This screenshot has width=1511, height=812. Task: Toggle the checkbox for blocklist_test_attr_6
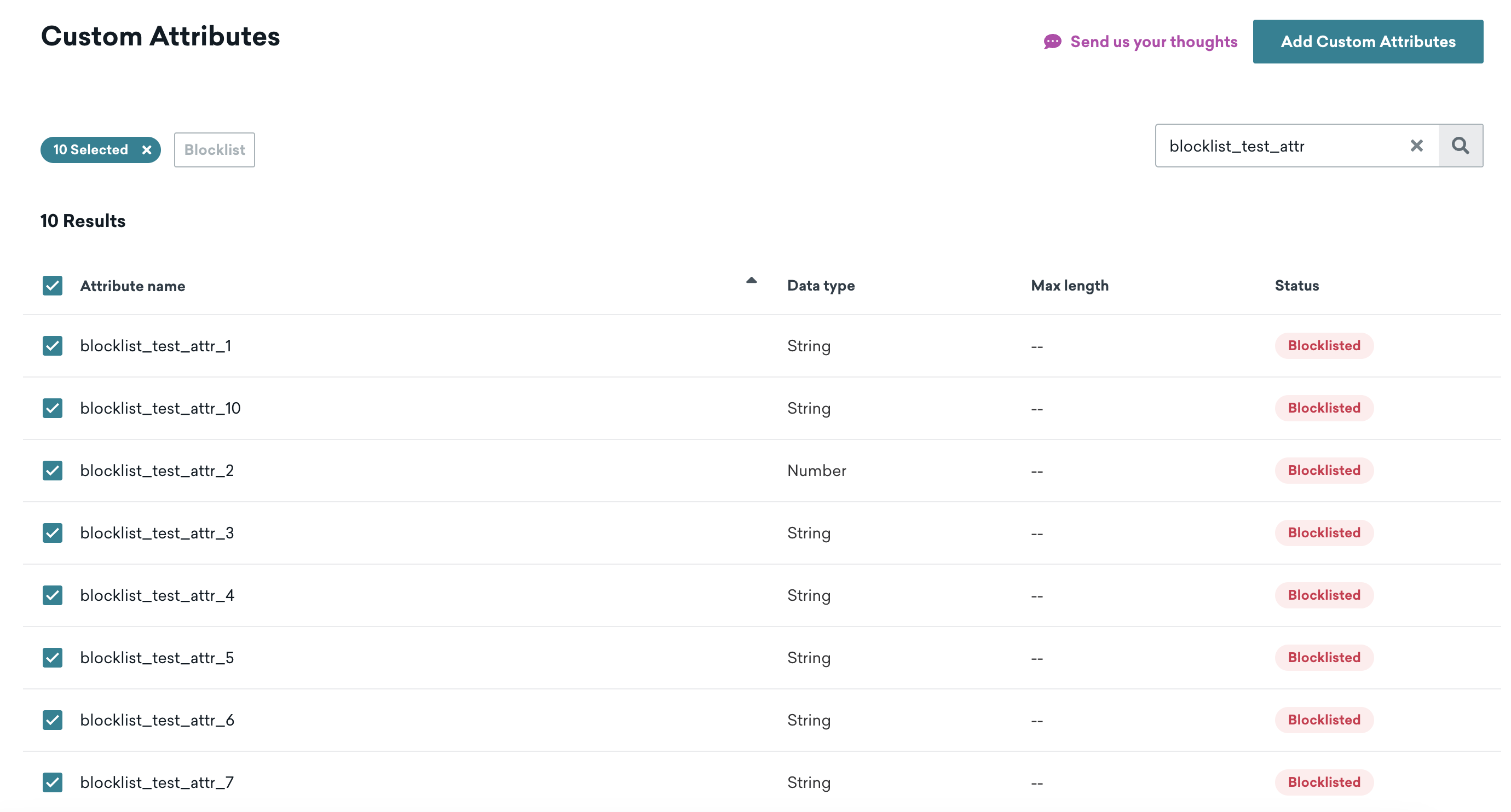(53, 719)
